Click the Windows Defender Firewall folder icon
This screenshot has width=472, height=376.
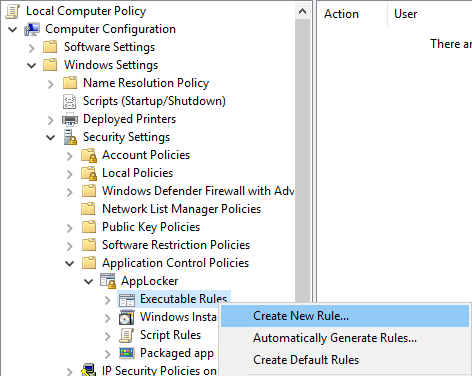pyautogui.click(x=89, y=191)
